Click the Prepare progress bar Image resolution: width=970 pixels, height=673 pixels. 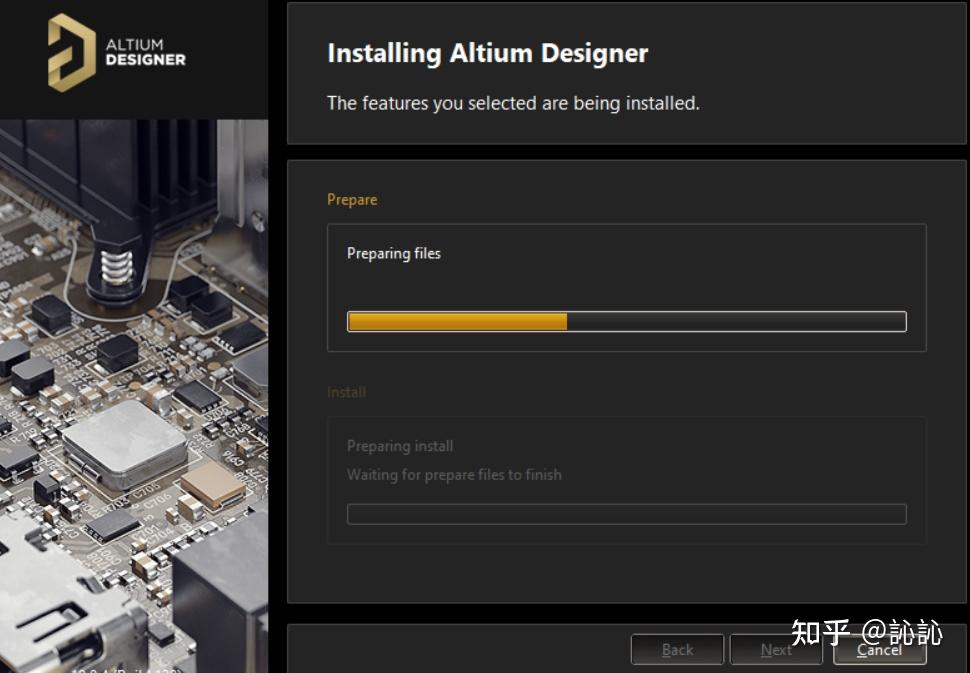point(626,321)
